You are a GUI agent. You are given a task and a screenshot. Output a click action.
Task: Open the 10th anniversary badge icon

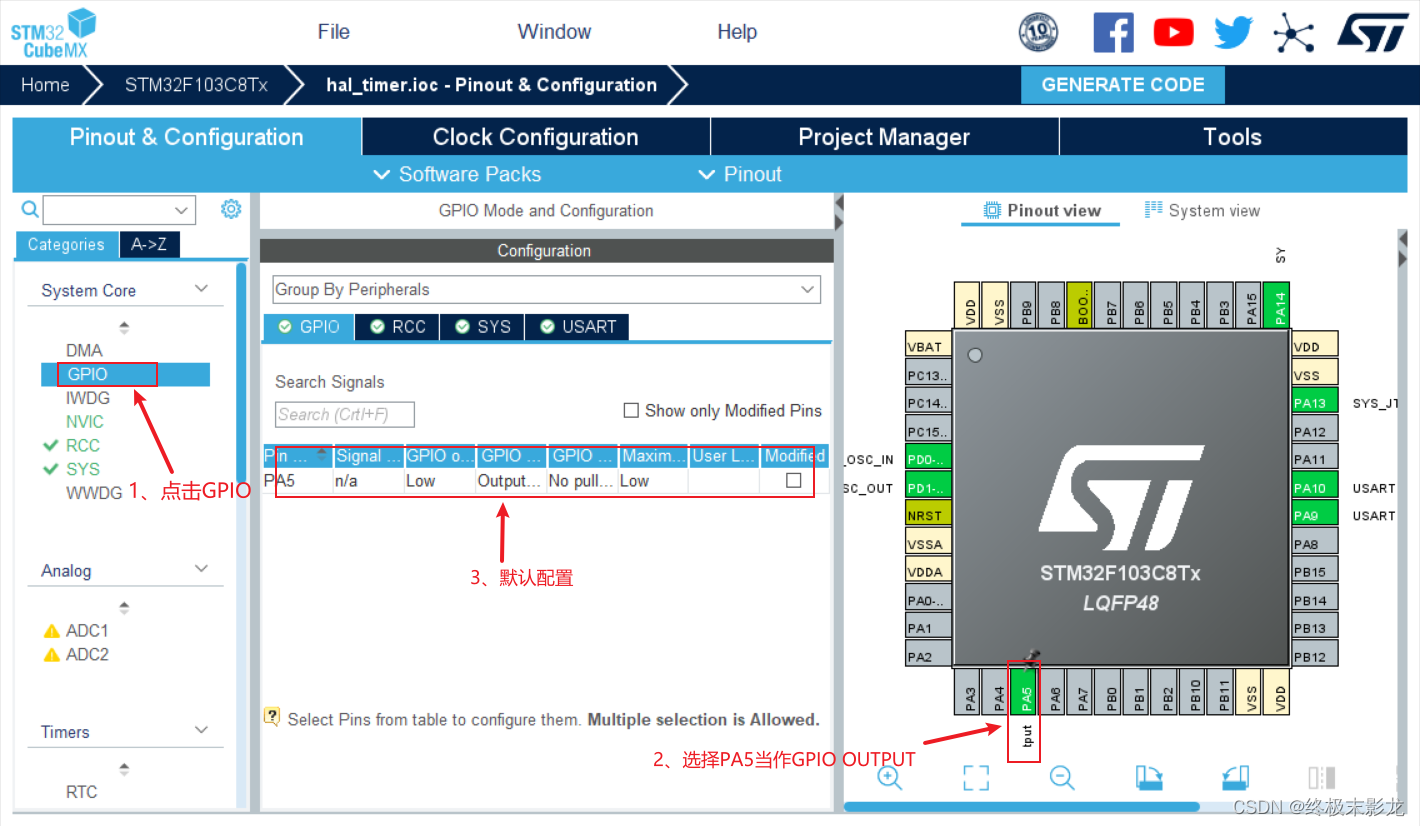click(1038, 33)
